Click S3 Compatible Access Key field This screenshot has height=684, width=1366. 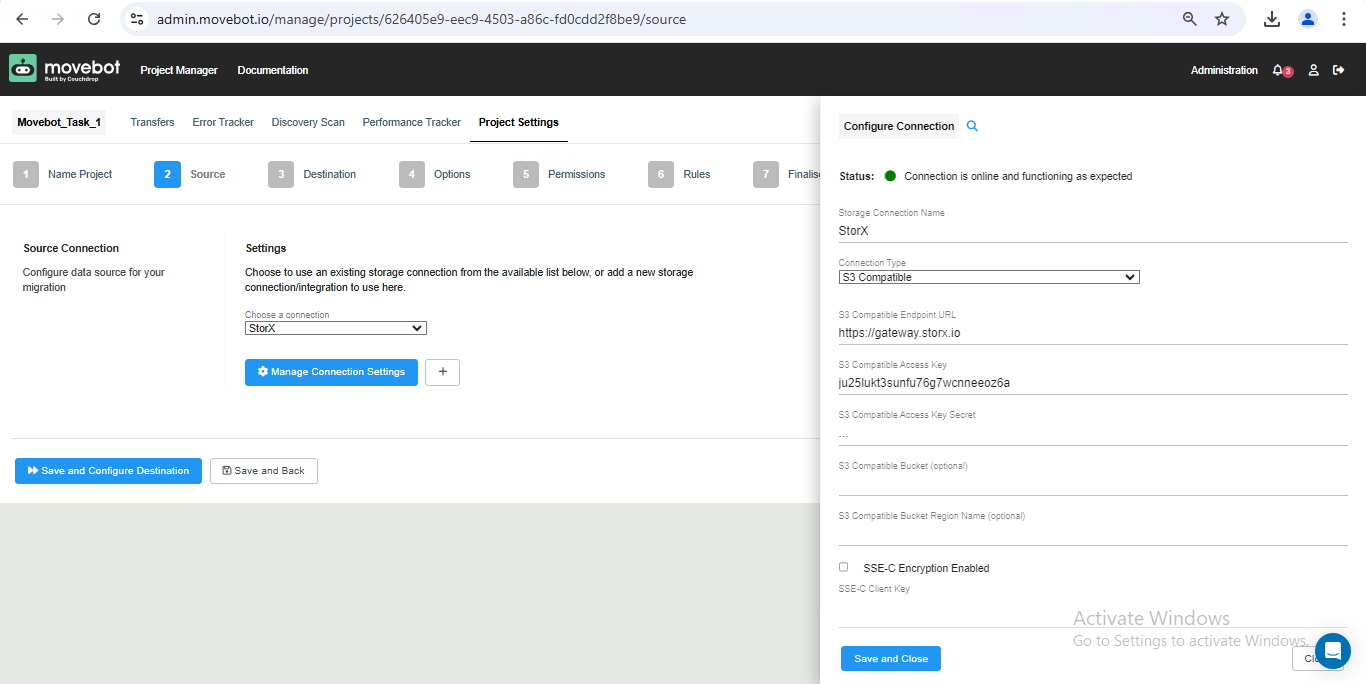point(1093,382)
